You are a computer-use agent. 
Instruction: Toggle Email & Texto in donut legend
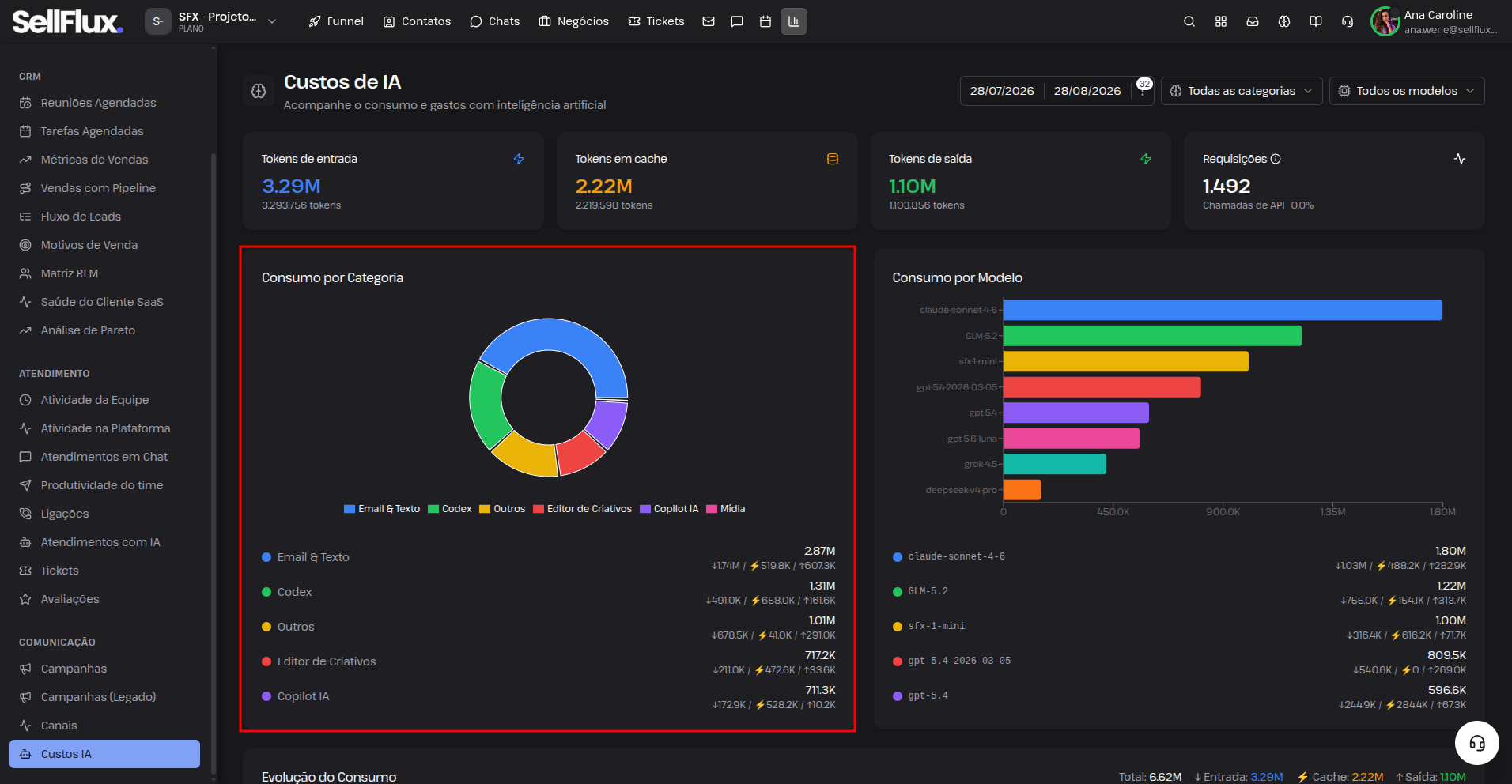(382, 509)
